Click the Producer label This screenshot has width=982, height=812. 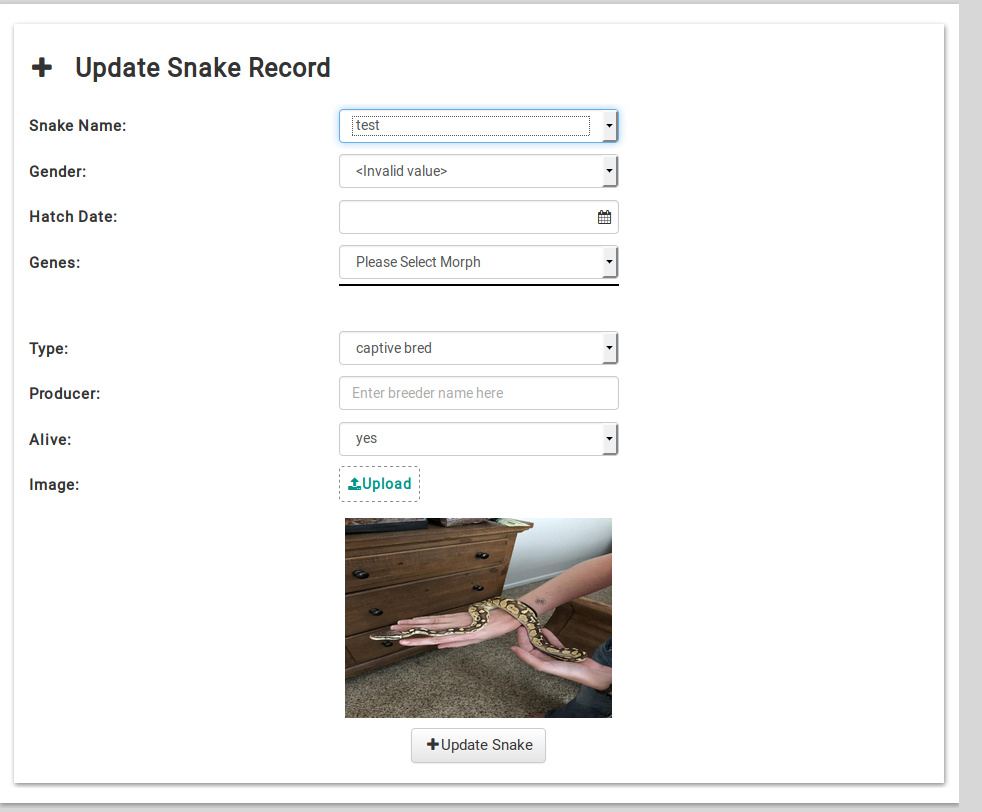[x=65, y=394]
